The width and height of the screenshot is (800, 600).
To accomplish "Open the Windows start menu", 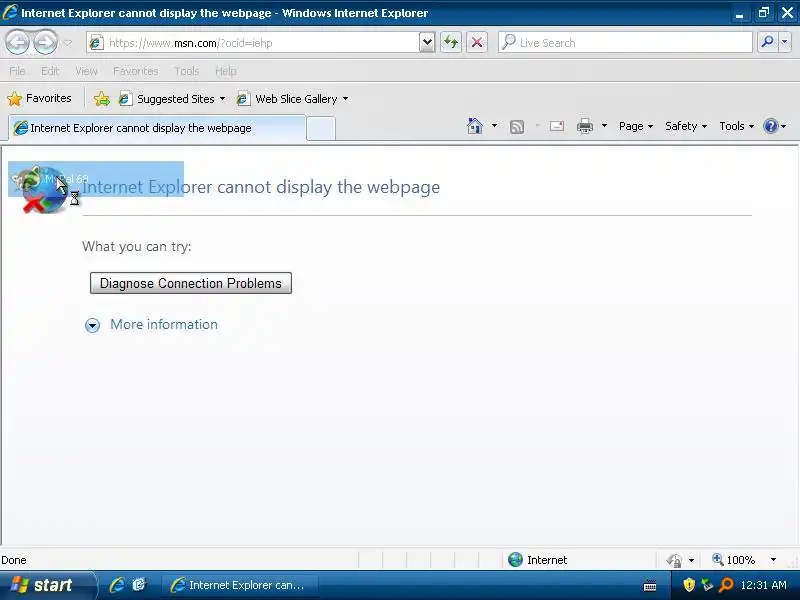I will [46, 585].
